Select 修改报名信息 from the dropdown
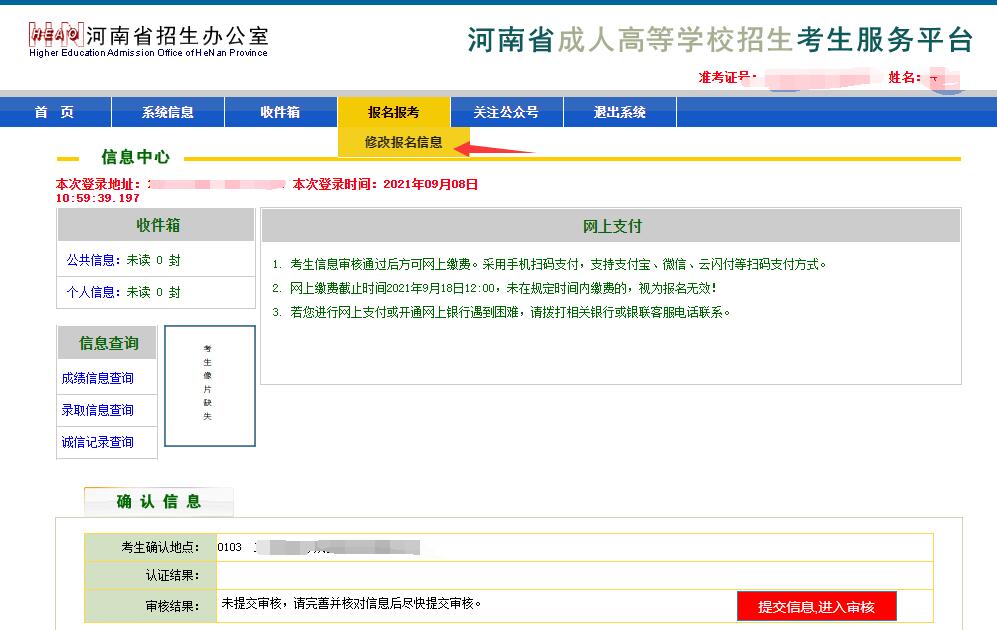Viewport: 997px width, 630px height. (x=403, y=142)
